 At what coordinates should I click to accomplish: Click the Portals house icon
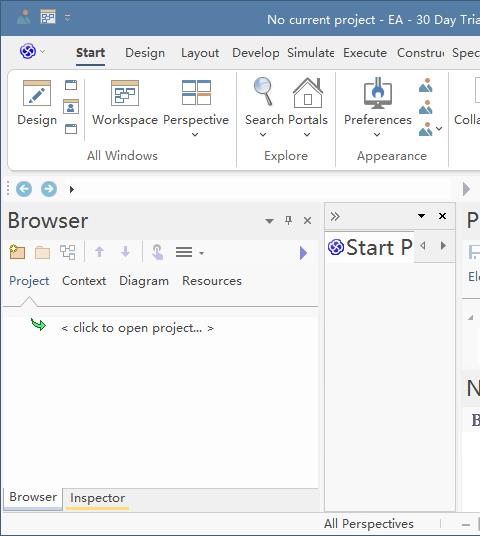[308, 92]
